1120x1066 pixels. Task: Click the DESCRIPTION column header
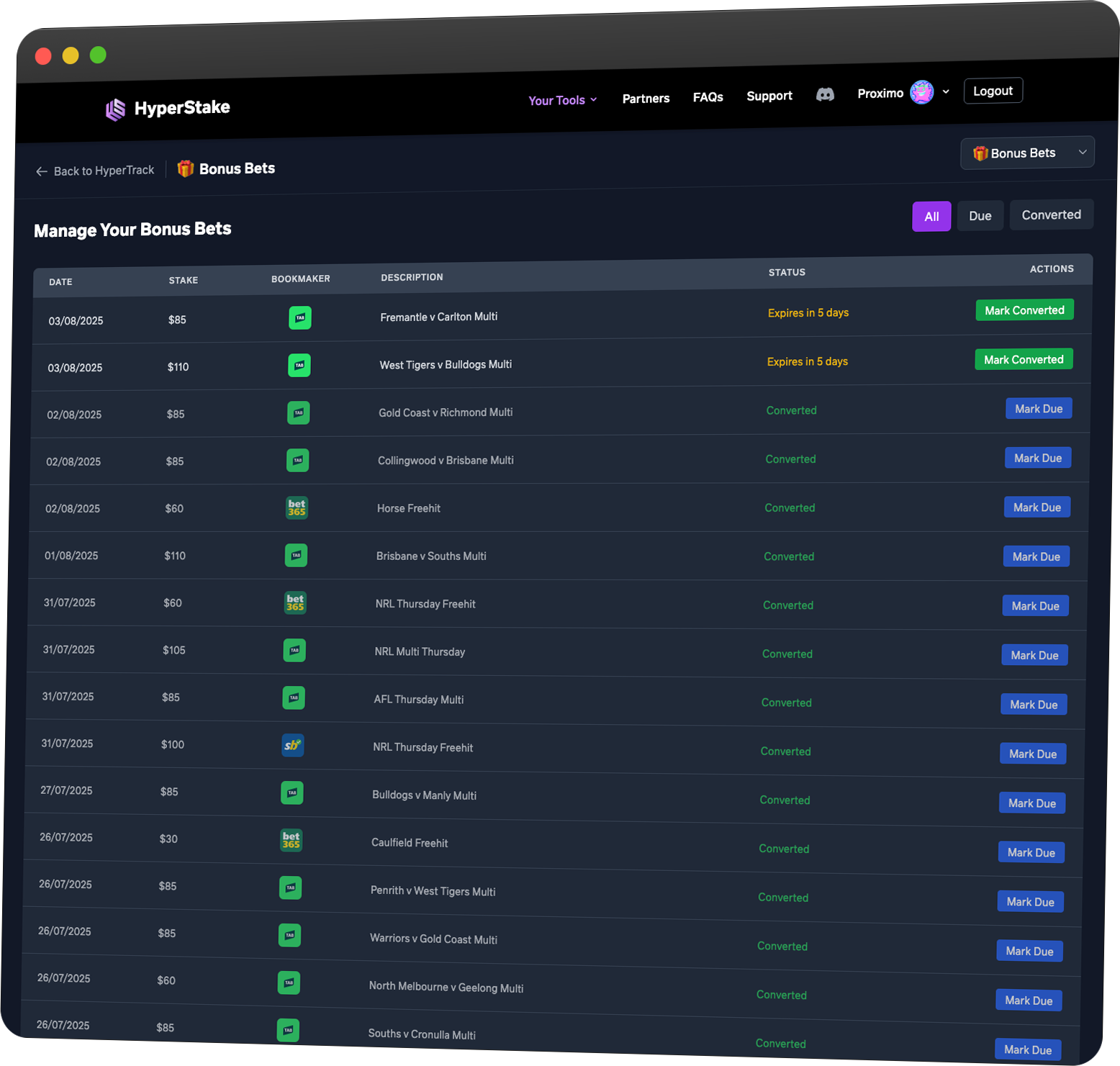pyautogui.click(x=412, y=277)
